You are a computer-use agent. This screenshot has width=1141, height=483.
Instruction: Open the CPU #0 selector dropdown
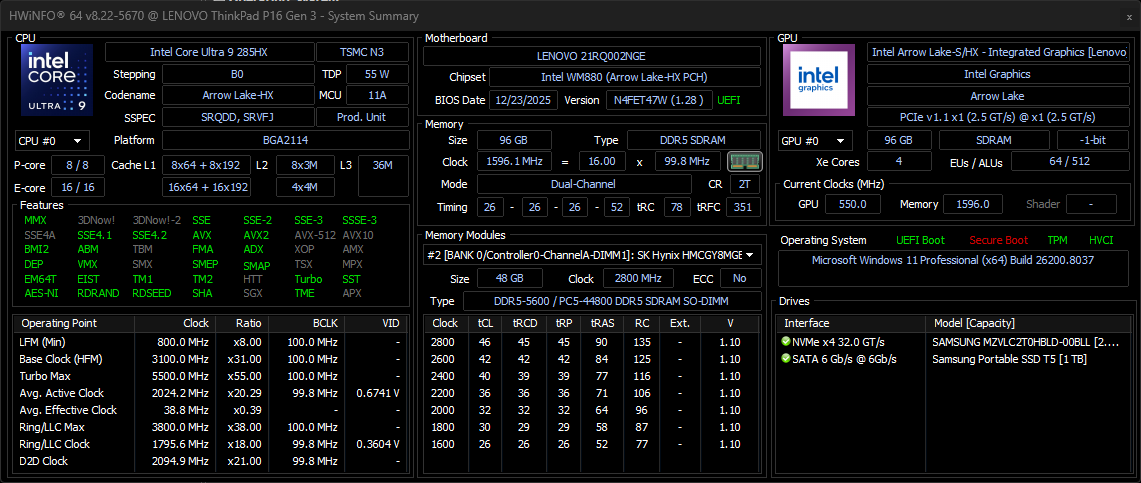click(52, 141)
